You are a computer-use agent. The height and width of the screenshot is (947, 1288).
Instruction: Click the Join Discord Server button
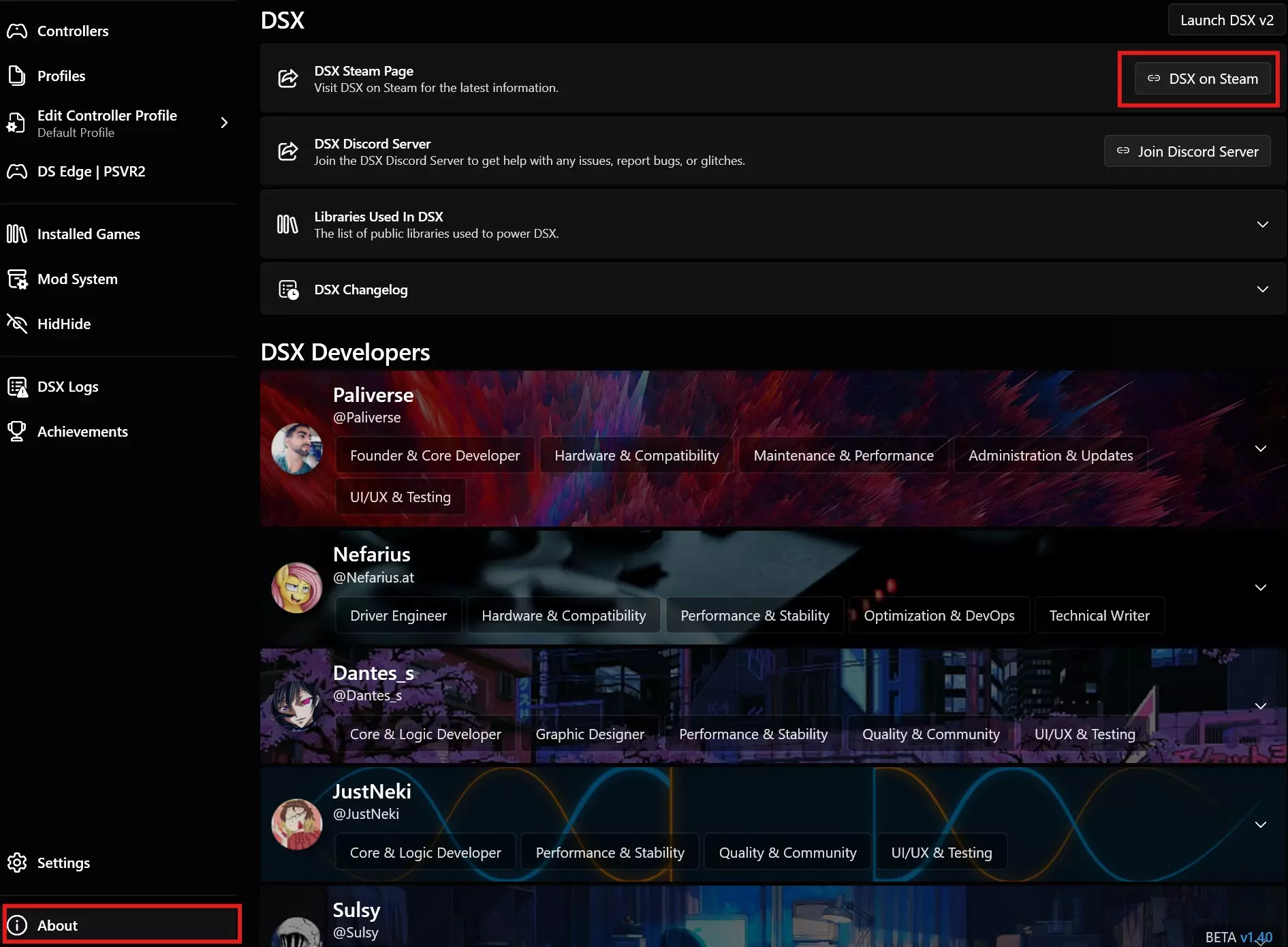pyautogui.click(x=1187, y=151)
